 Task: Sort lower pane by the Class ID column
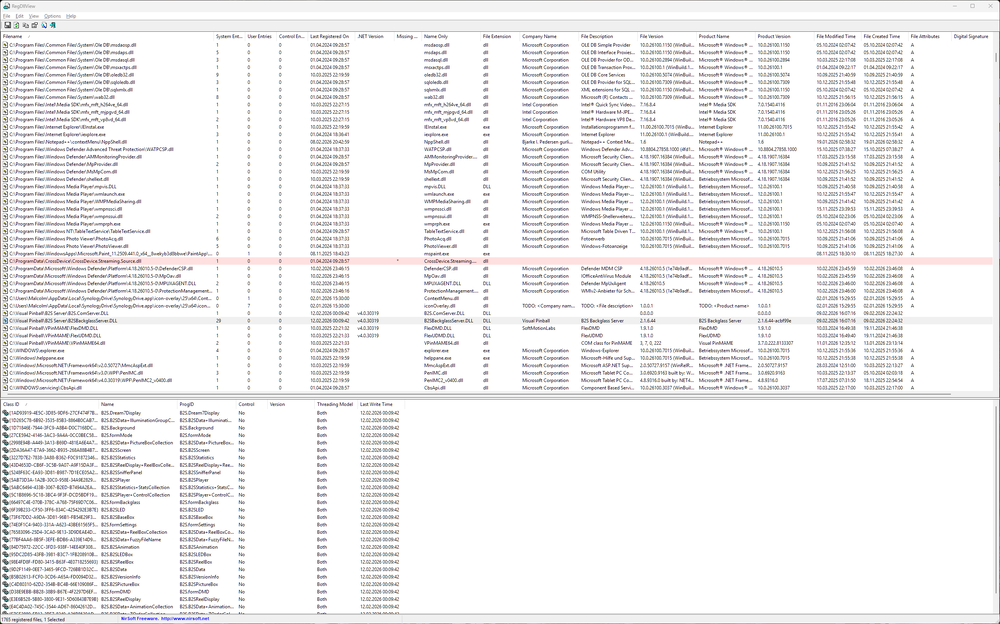[x=50, y=405]
